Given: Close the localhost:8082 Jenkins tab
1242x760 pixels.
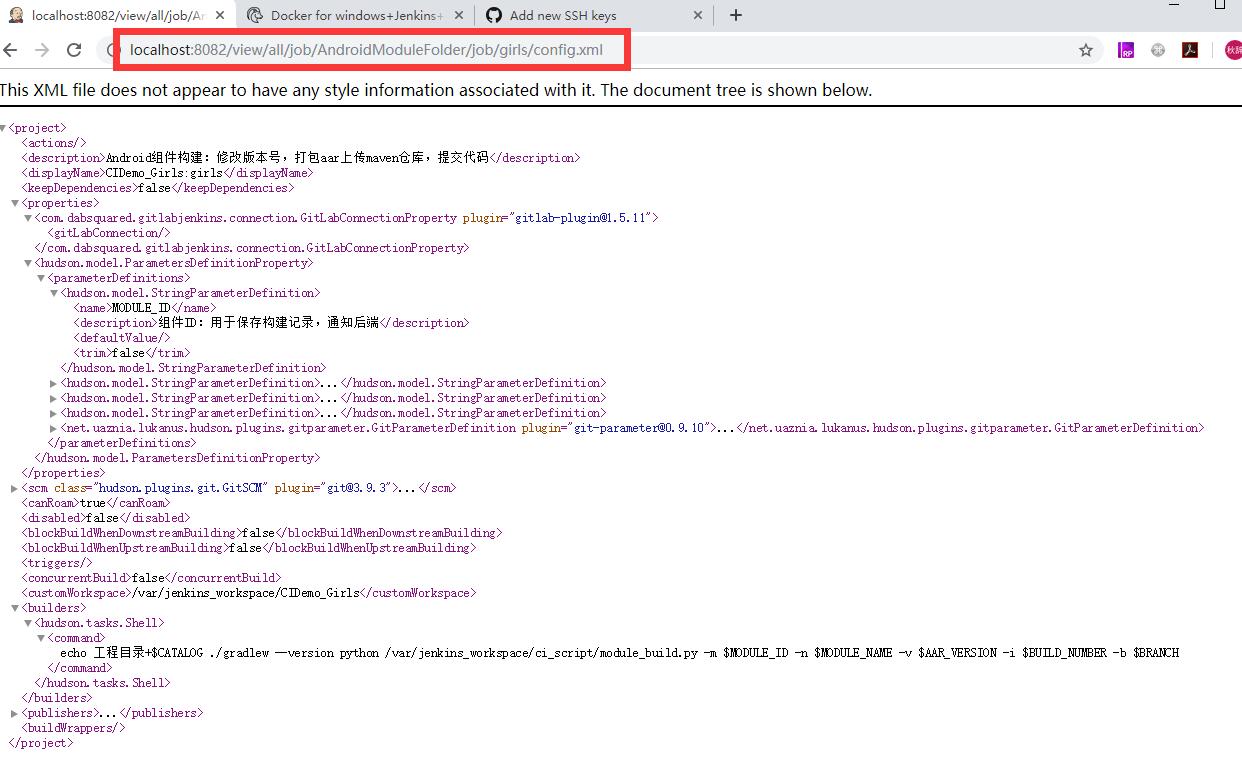Looking at the screenshot, I should click(220, 15).
